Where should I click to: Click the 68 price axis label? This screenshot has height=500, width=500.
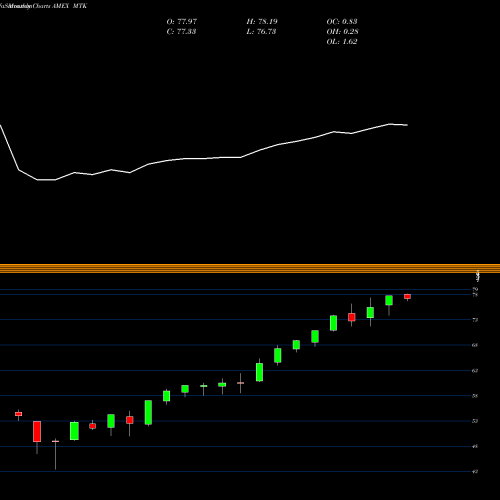click(x=475, y=345)
